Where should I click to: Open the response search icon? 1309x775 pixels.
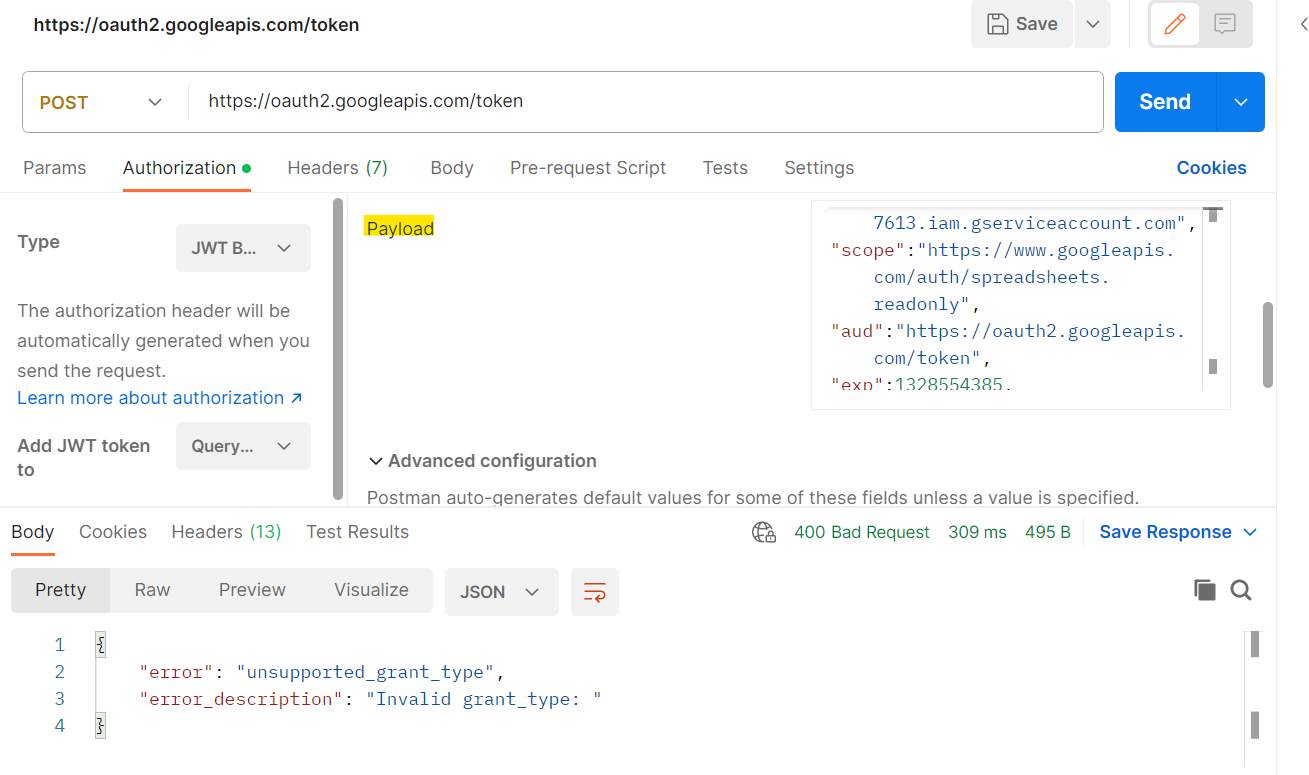(1241, 590)
